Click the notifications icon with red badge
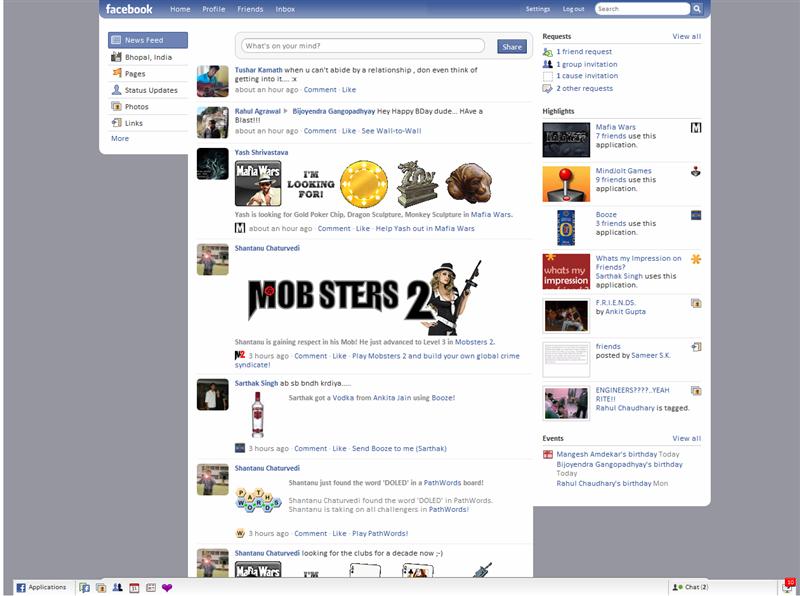800x596 pixels. pos(789,586)
